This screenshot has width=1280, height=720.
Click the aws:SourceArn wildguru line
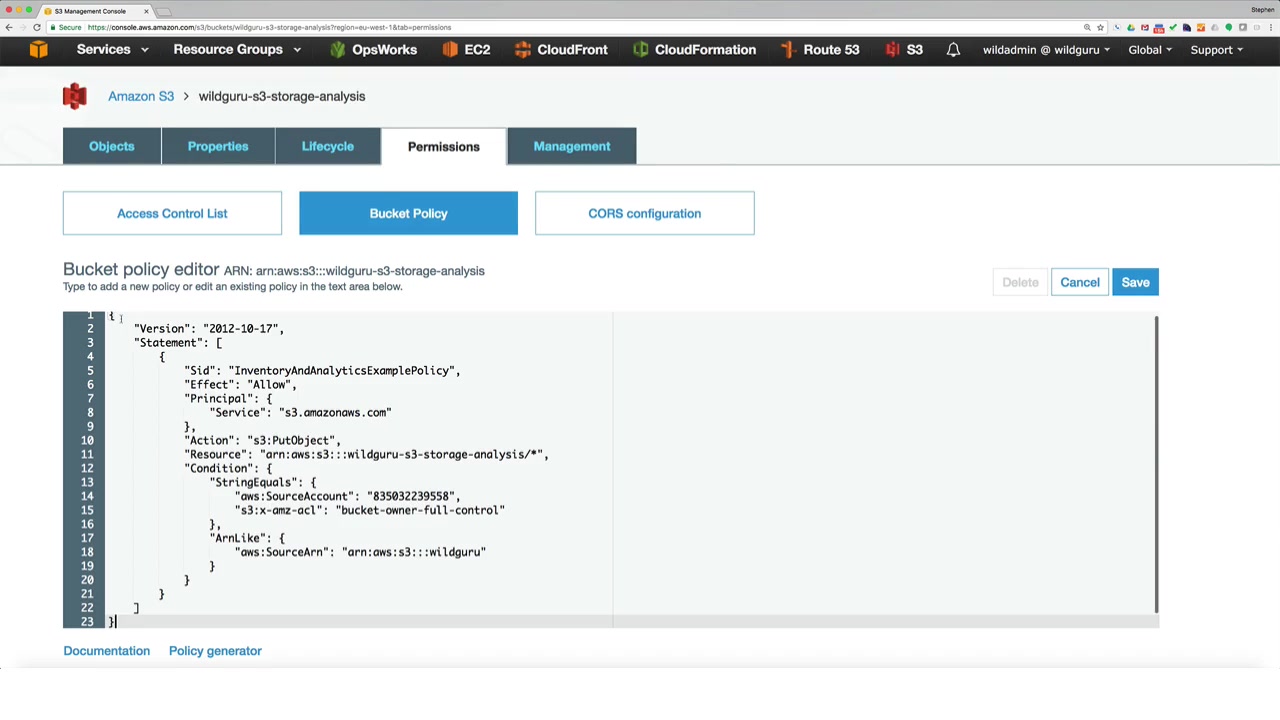(x=360, y=552)
